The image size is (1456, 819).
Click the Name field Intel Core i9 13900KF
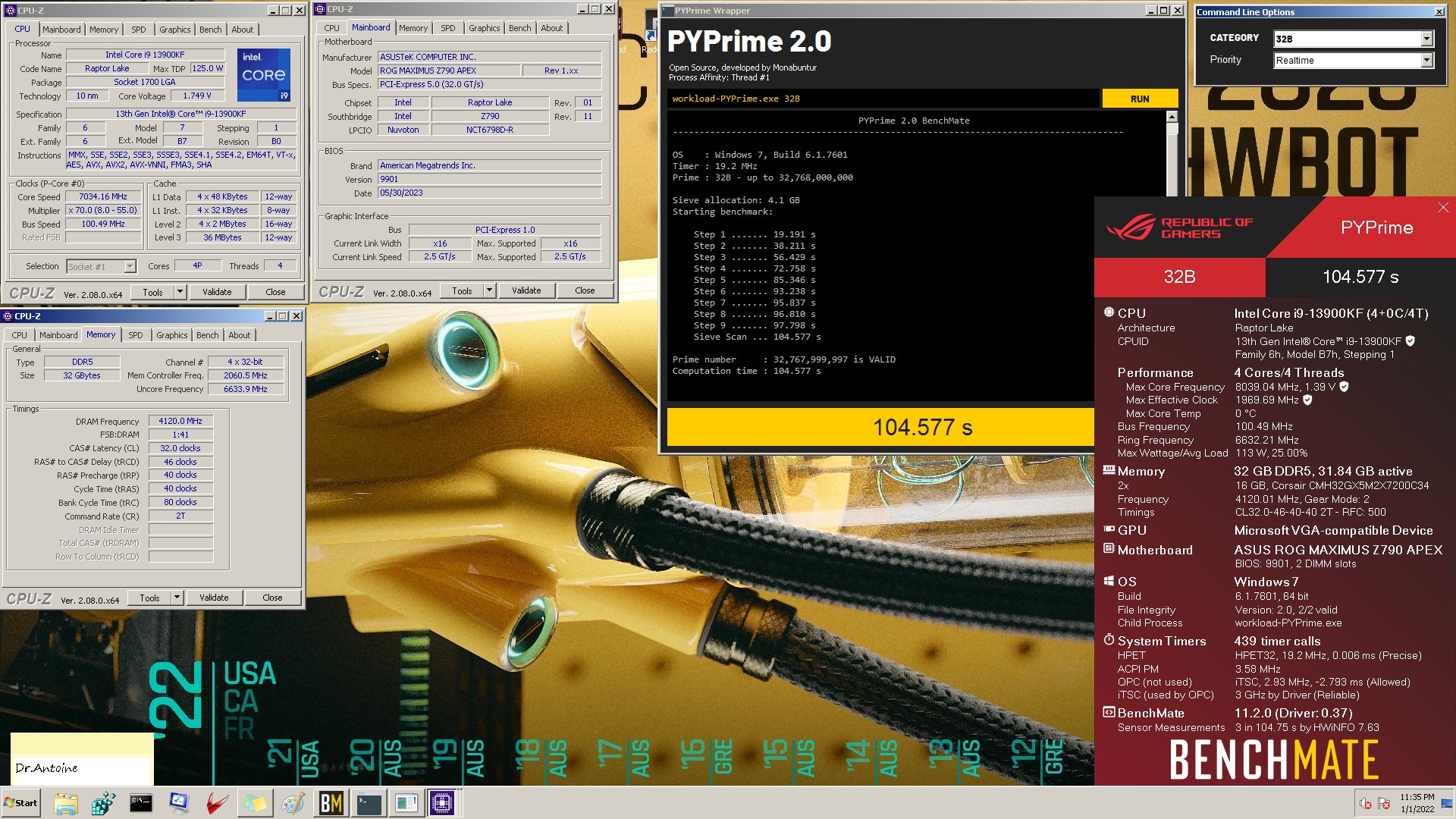[145, 55]
